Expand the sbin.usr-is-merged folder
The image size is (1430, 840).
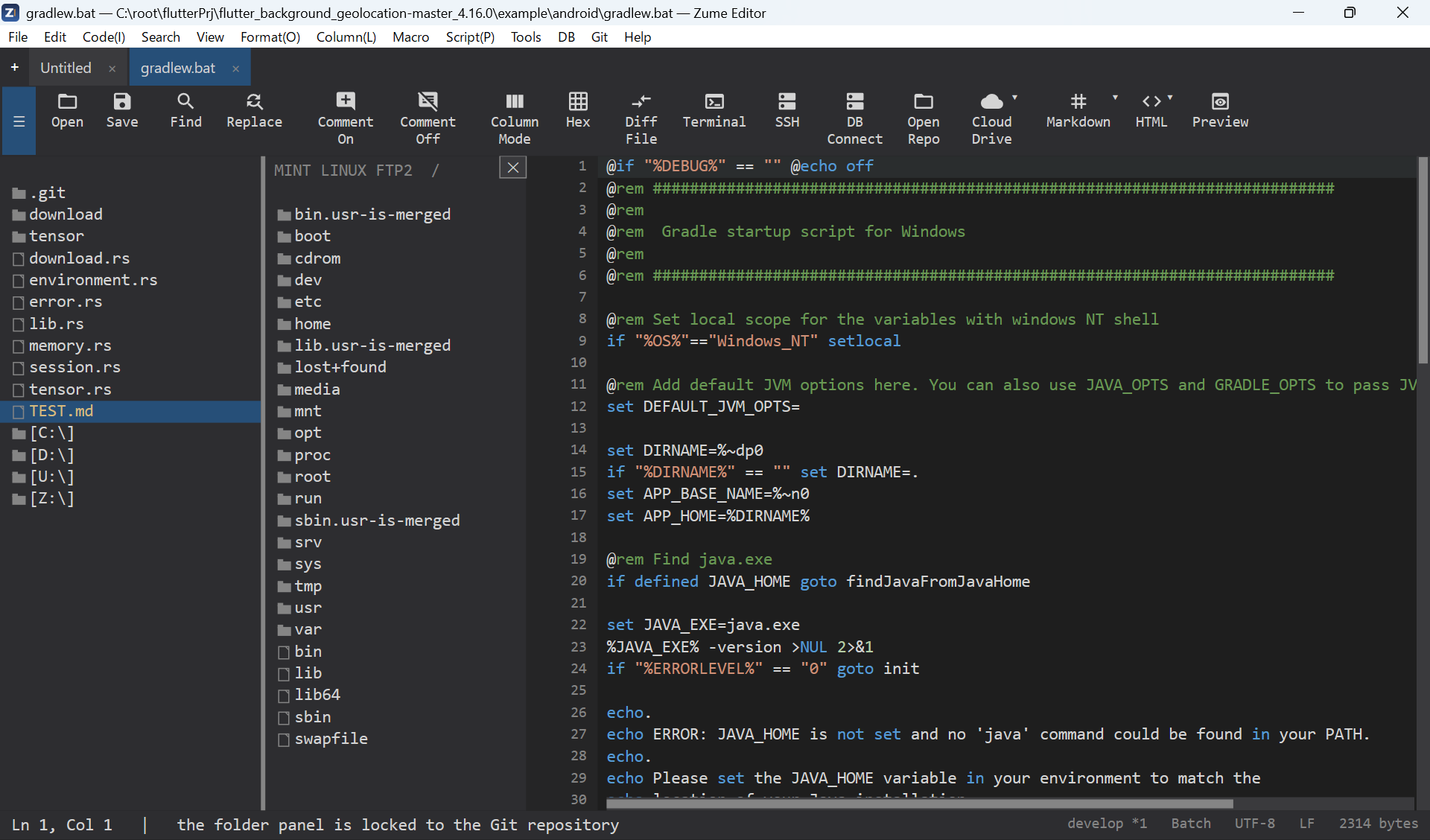[369, 521]
